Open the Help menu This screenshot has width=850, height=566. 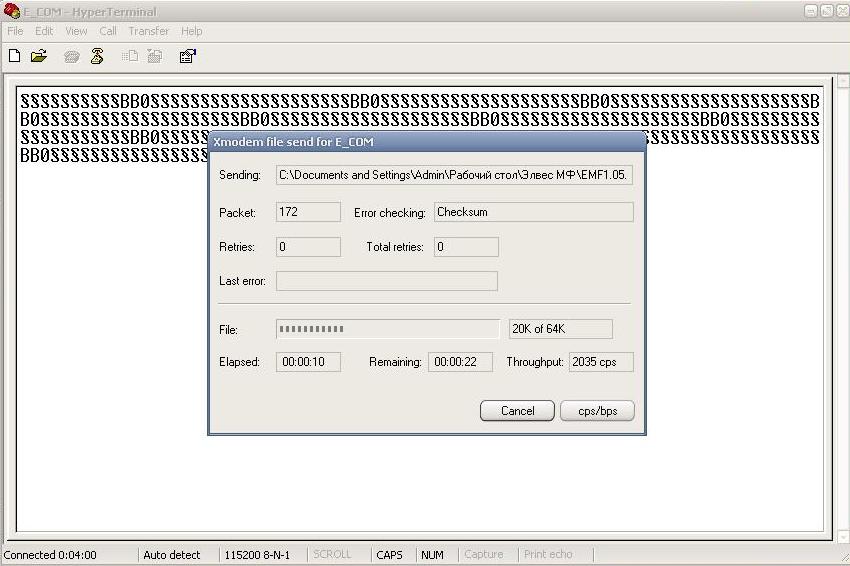coord(191,31)
